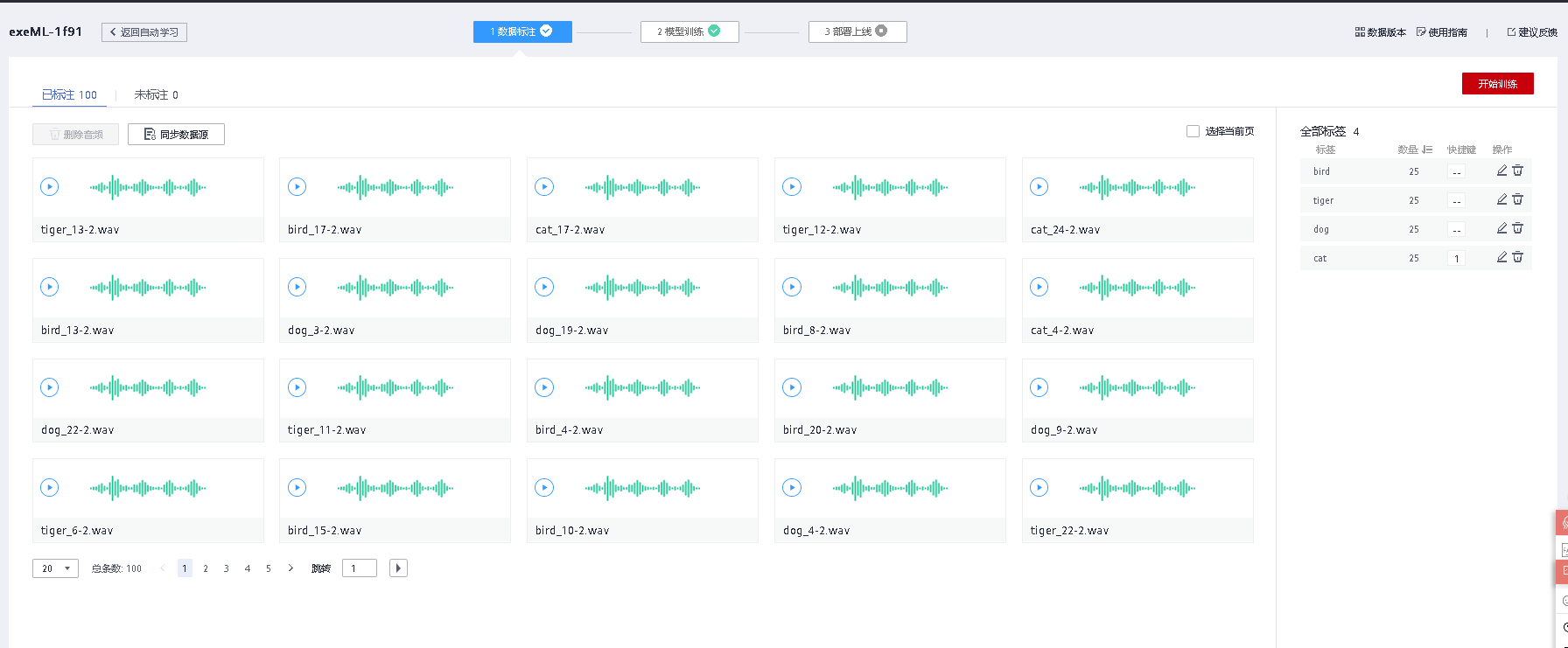Delete the tiger label
The height and width of the screenshot is (648, 1568).
tap(1518, 199)
